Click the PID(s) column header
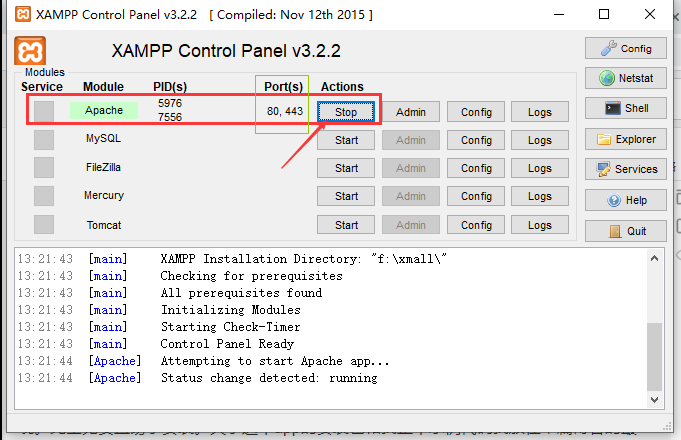The width and height of the screenshot is (681, 440). [170, 86]
